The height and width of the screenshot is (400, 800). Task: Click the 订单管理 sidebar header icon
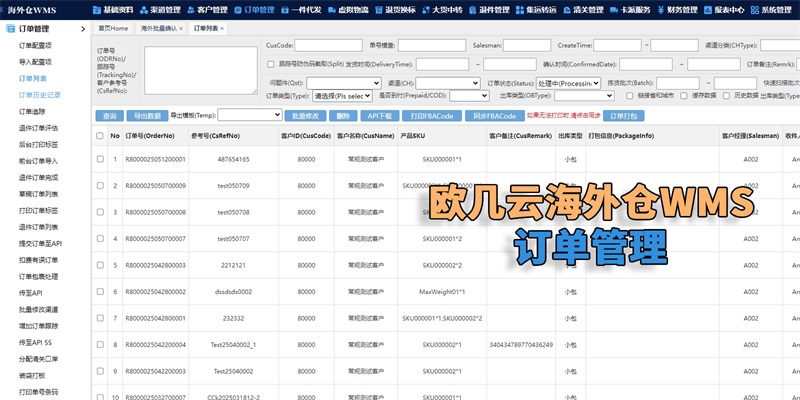10,29
